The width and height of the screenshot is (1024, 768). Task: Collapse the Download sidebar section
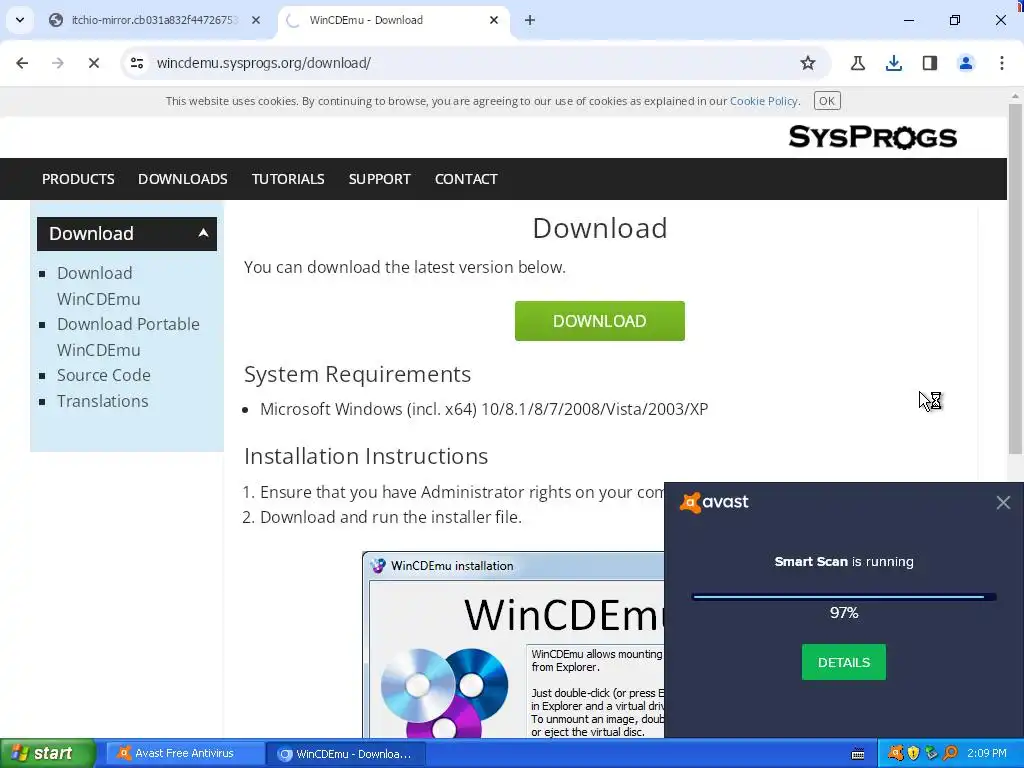[x=127, y=234]
